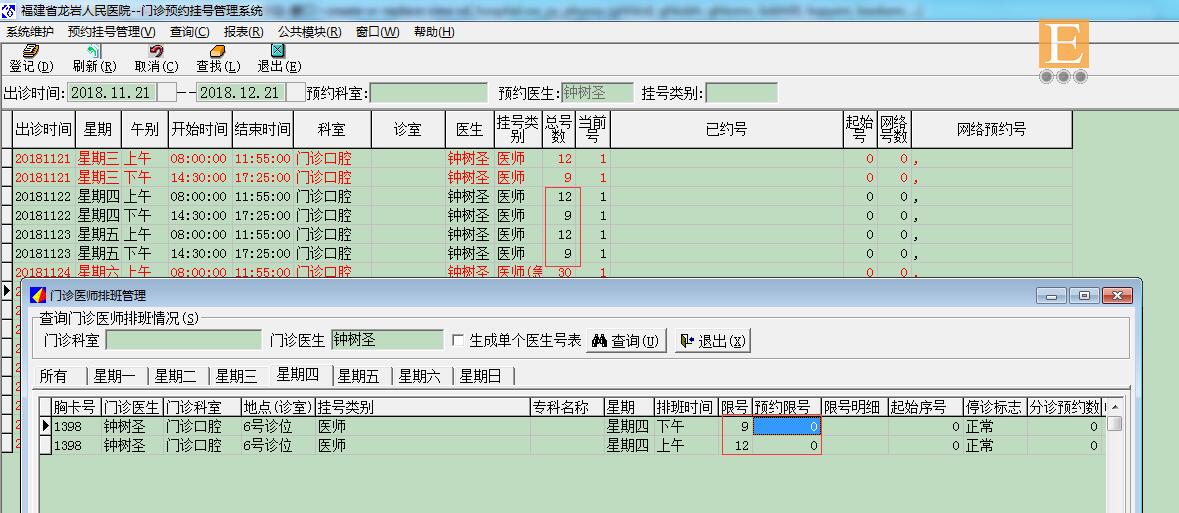The image size is (1179, 513).
Task: Click the 门诊医生 field in dialog
Action: pos(387,340)
